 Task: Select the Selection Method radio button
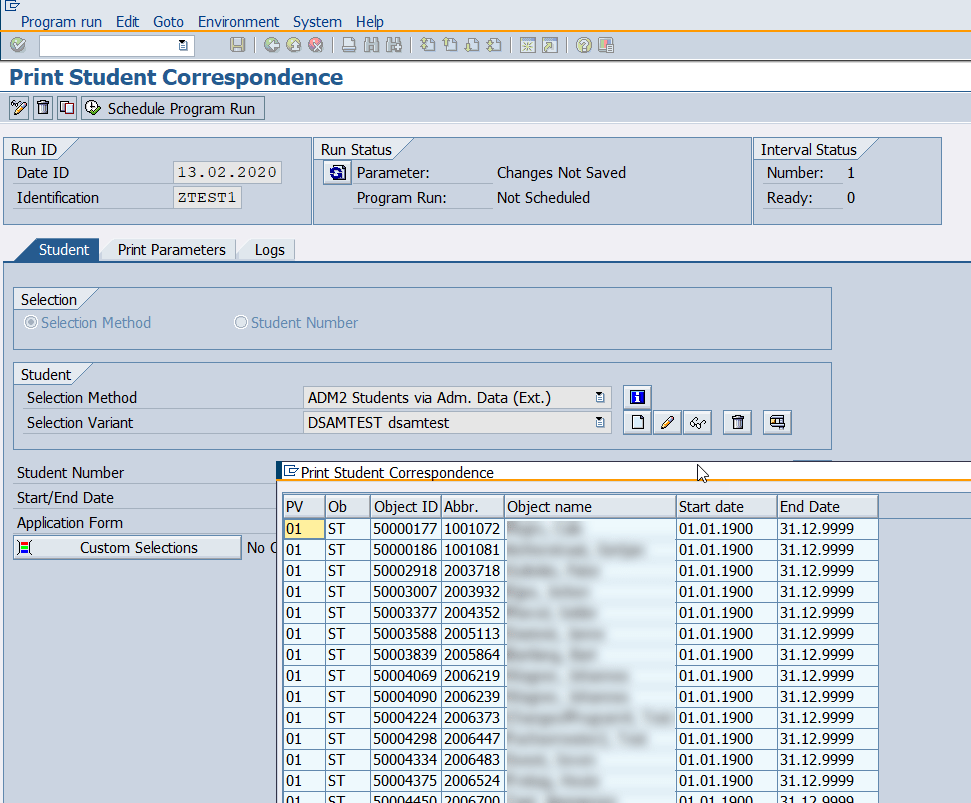(30, 322)
